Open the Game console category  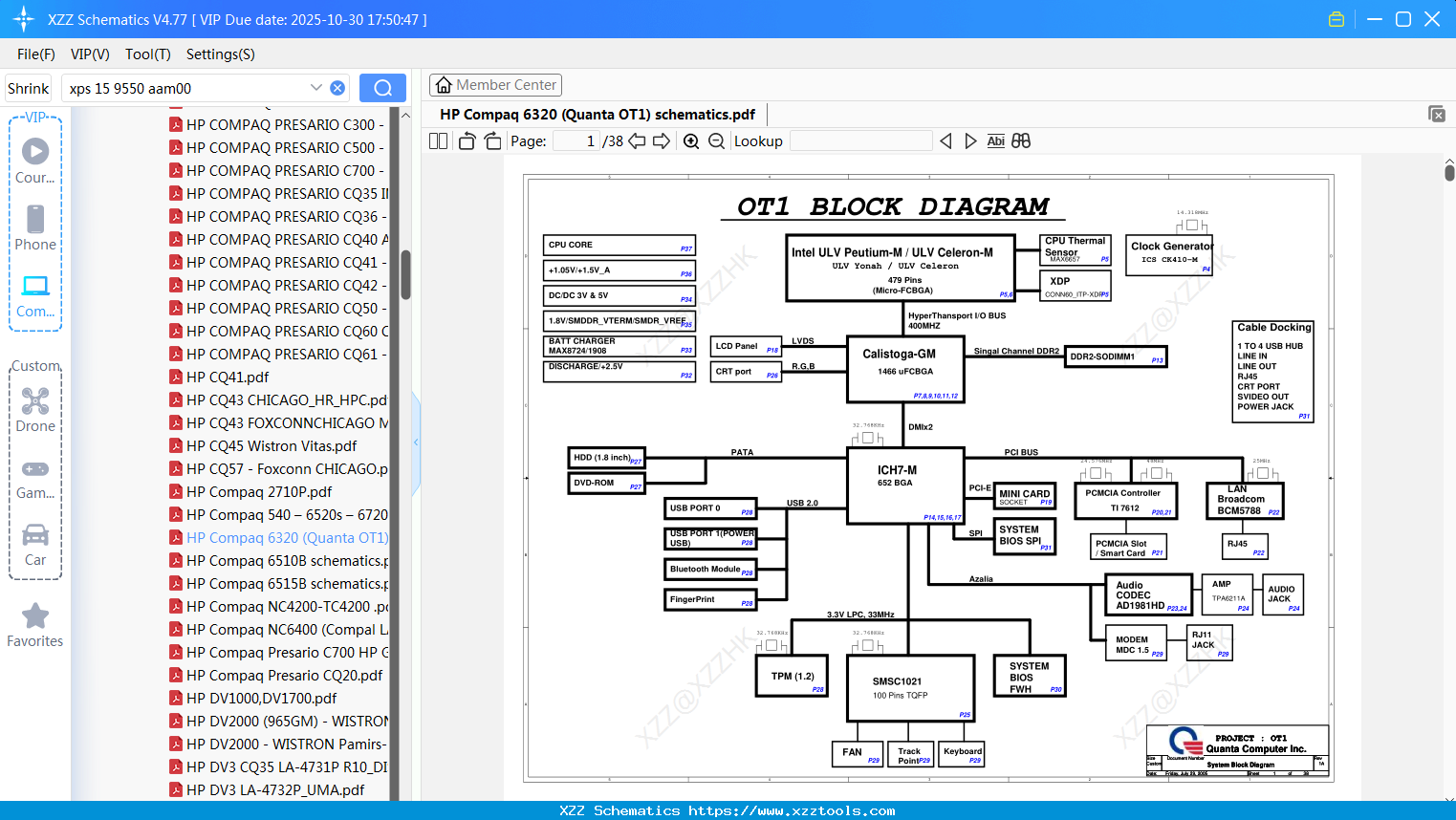(35, 478)
